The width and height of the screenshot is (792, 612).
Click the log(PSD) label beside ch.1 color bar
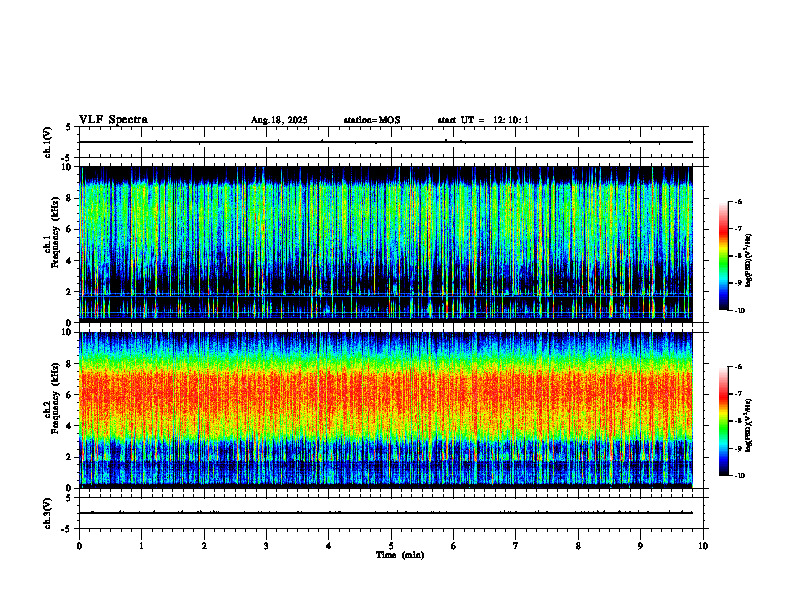750,261
